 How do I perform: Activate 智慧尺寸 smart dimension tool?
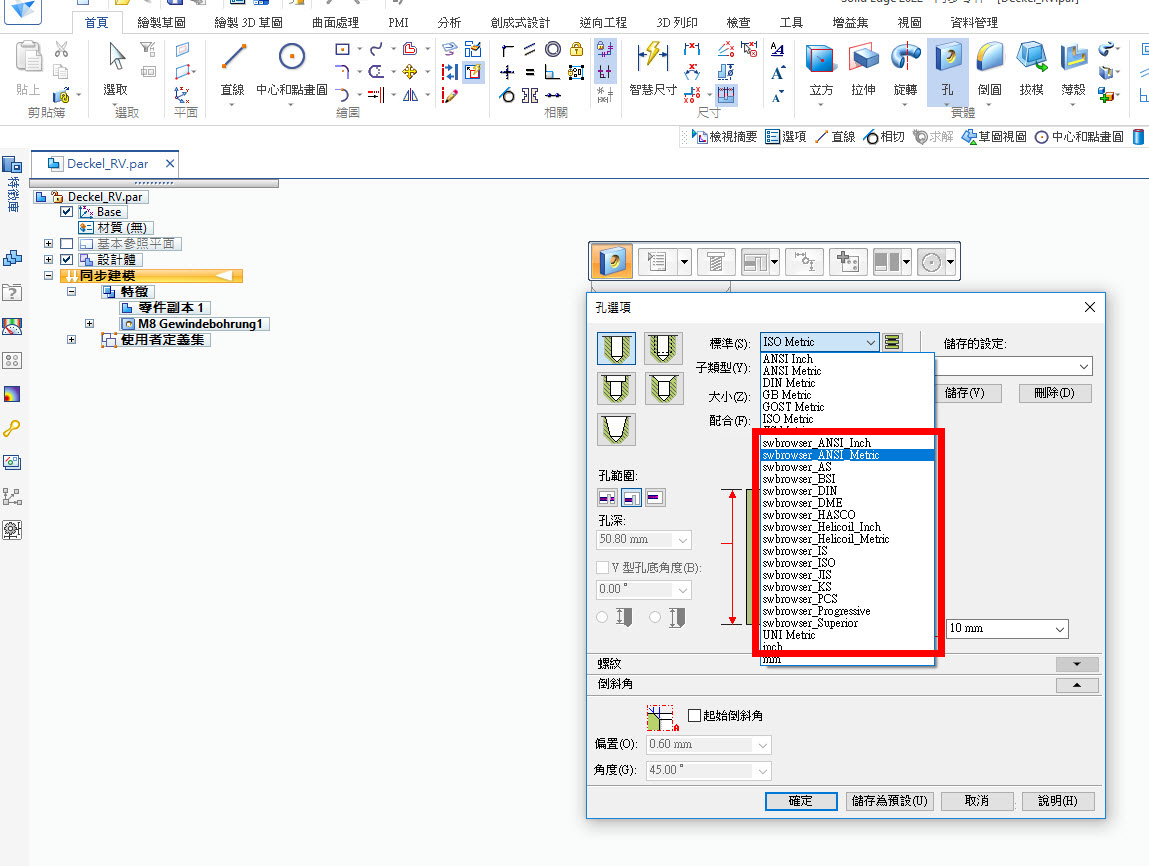tap(652, 70)
